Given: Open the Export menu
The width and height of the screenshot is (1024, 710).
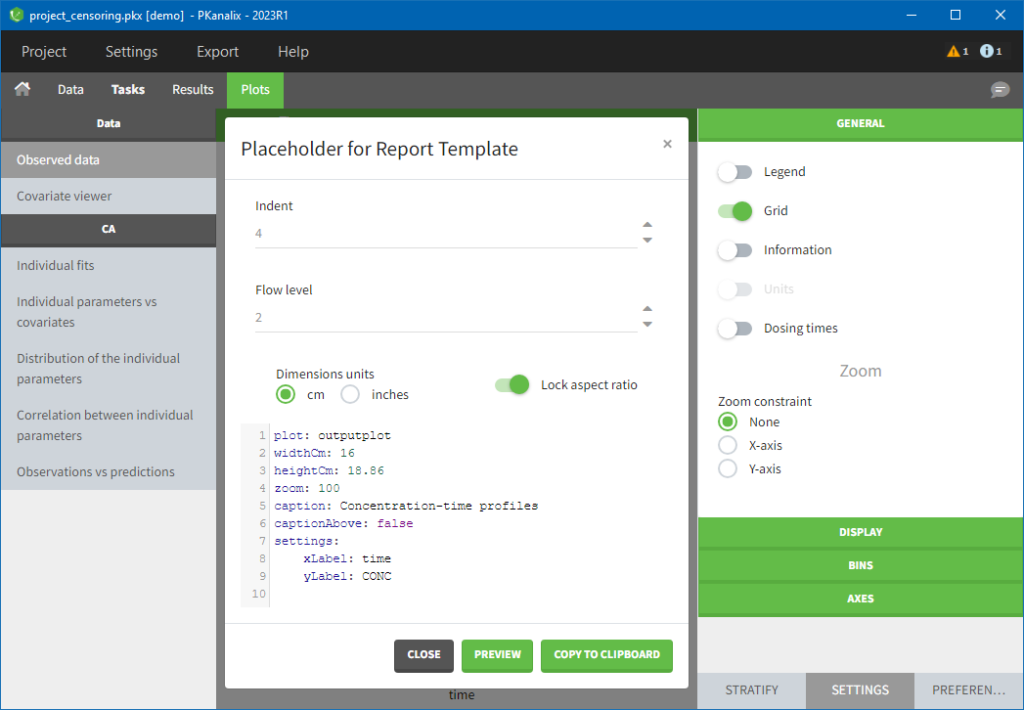Looking at the screenshot, I should coord(217,52).
